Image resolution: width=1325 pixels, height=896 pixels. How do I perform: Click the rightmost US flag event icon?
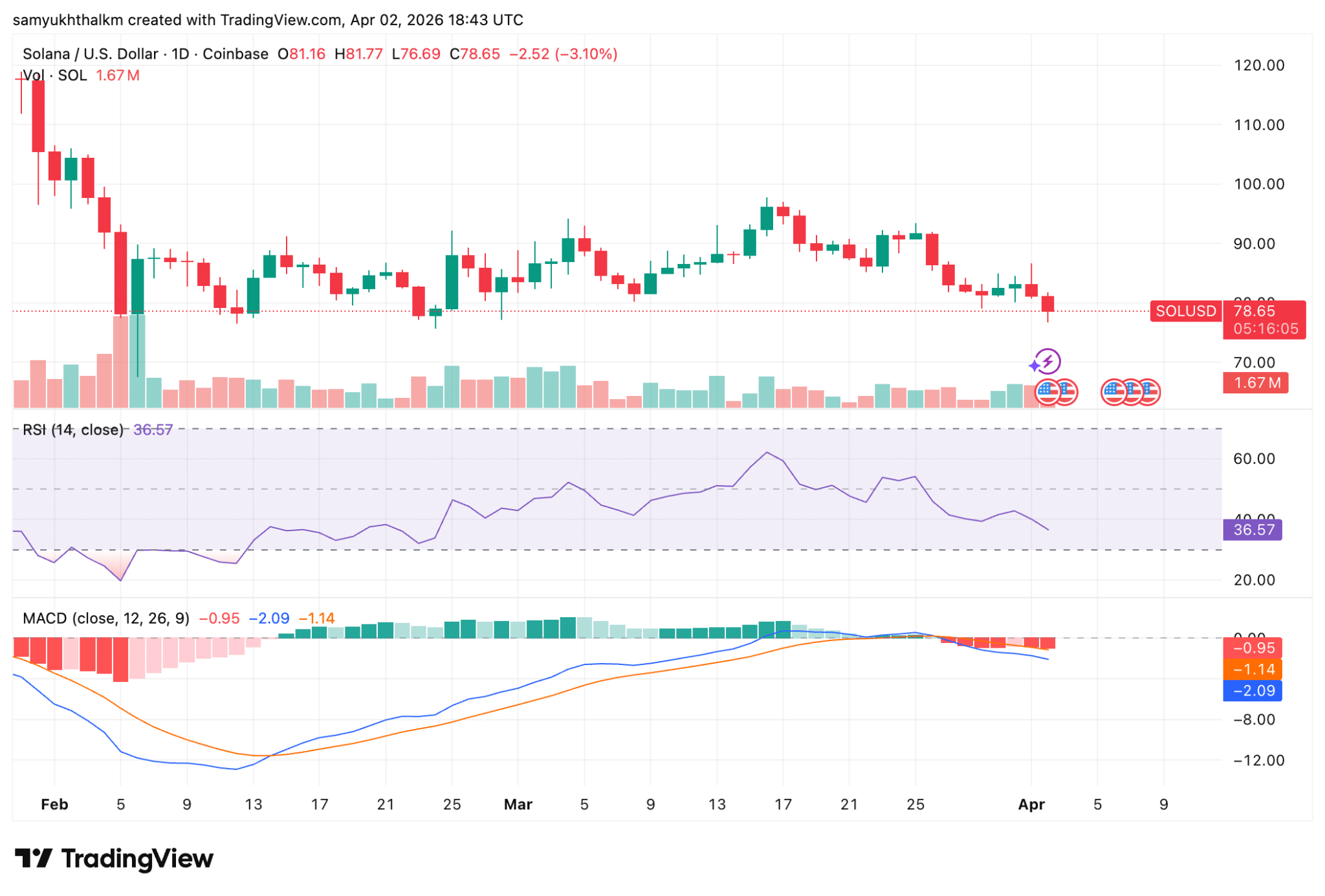tap(1150, 391)
